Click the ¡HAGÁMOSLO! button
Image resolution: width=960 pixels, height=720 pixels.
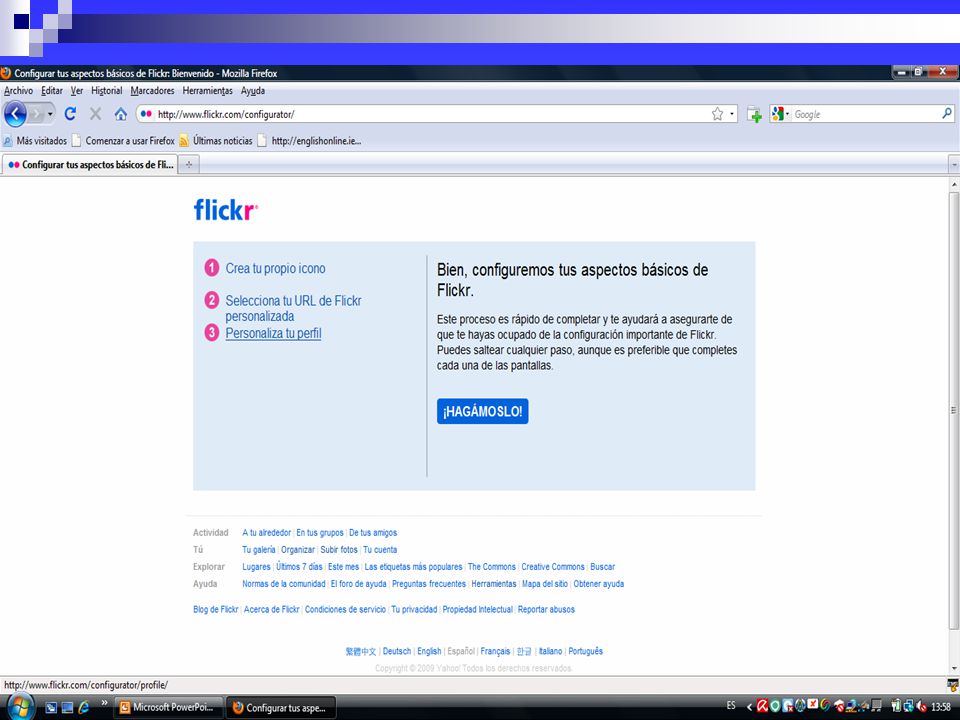point(482,411)
